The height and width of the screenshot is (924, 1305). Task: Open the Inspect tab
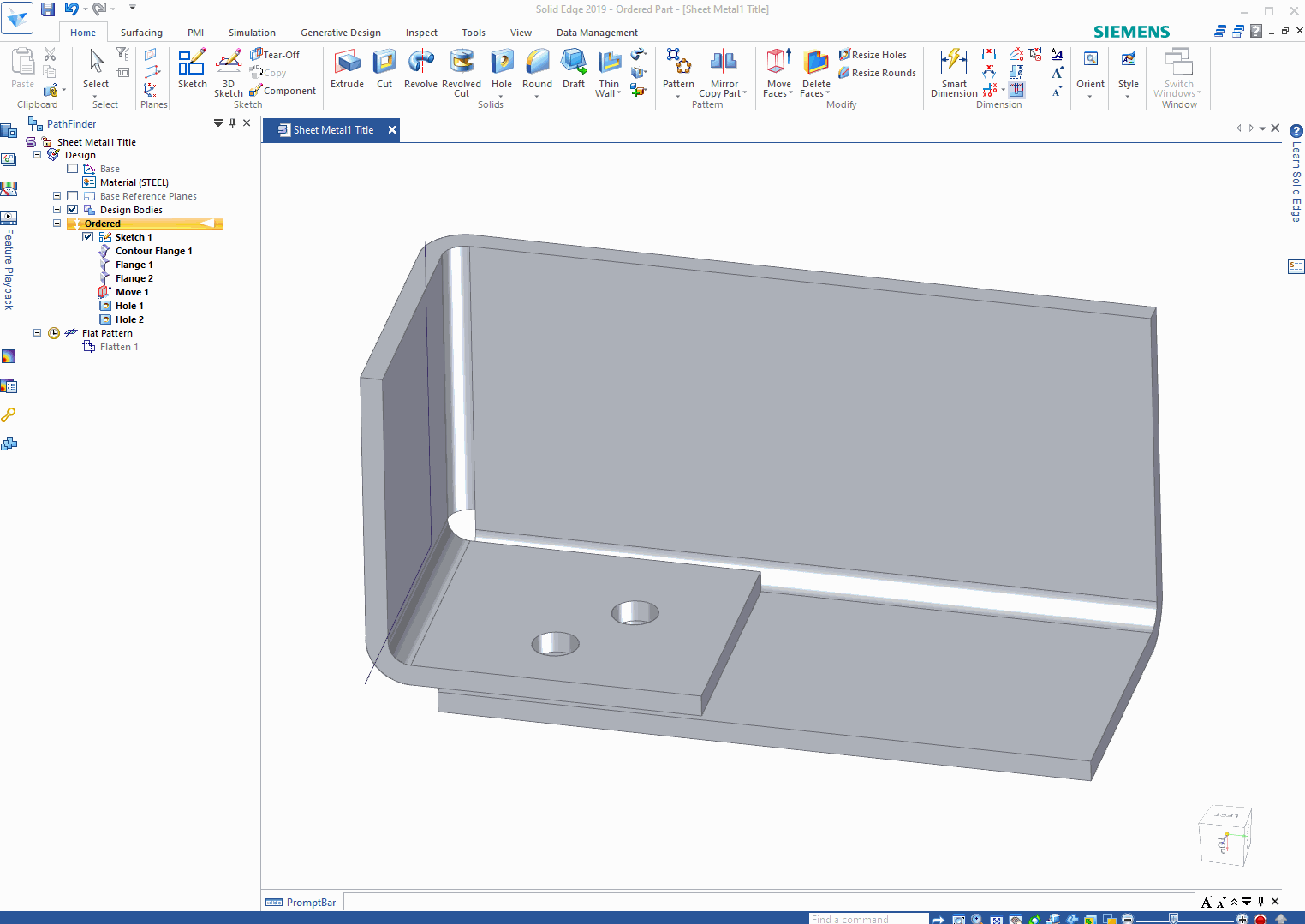point(421,33)
